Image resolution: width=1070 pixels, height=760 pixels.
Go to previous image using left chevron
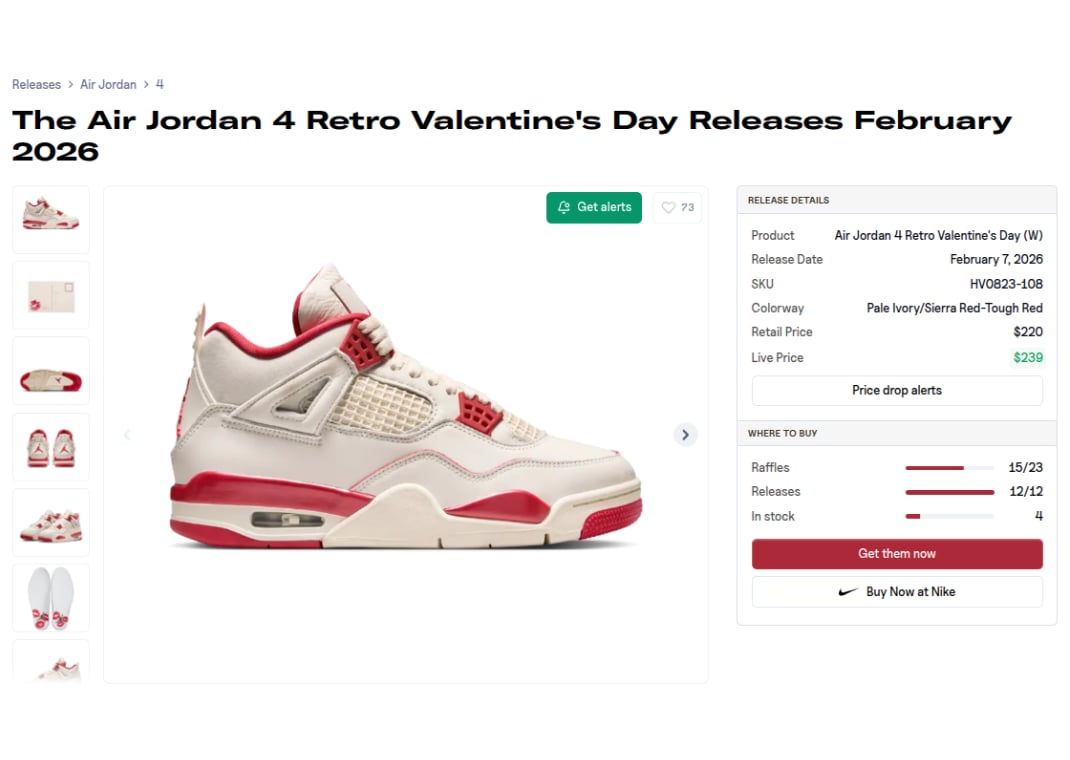pyautogui.click(x=126, y=434)
